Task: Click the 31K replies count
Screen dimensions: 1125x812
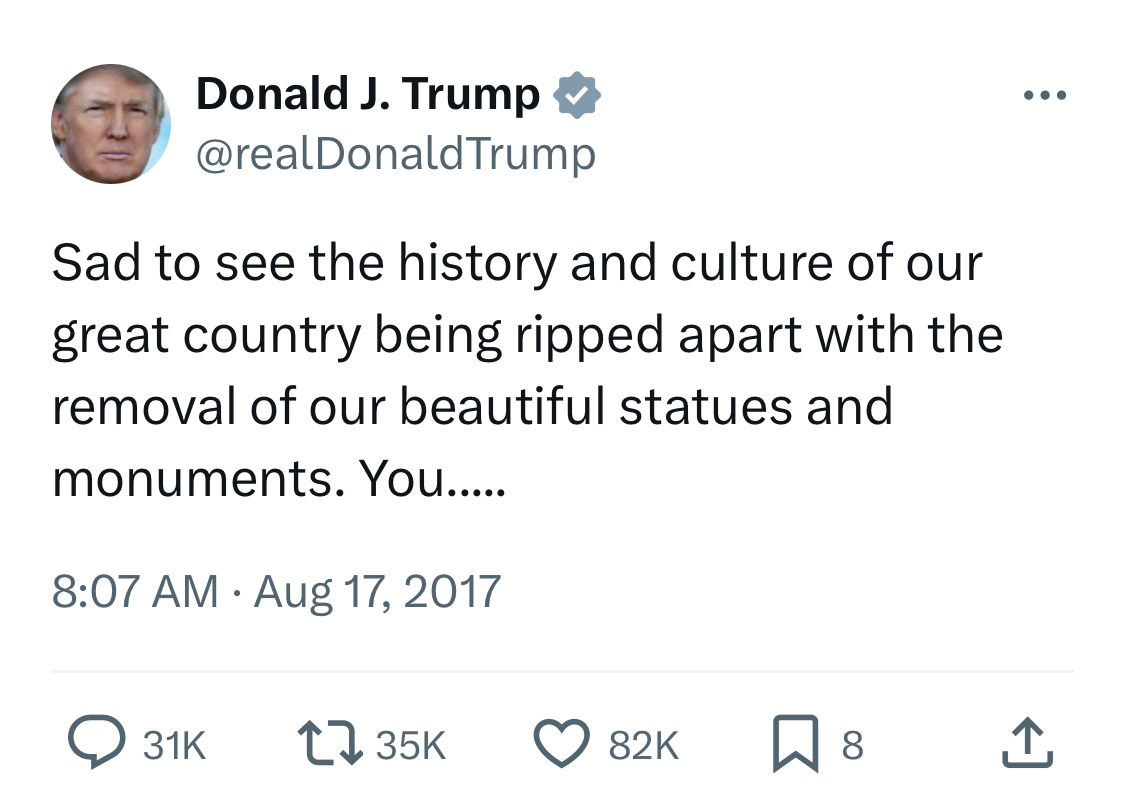Action: pyautogui.click(x=176, y=745)
